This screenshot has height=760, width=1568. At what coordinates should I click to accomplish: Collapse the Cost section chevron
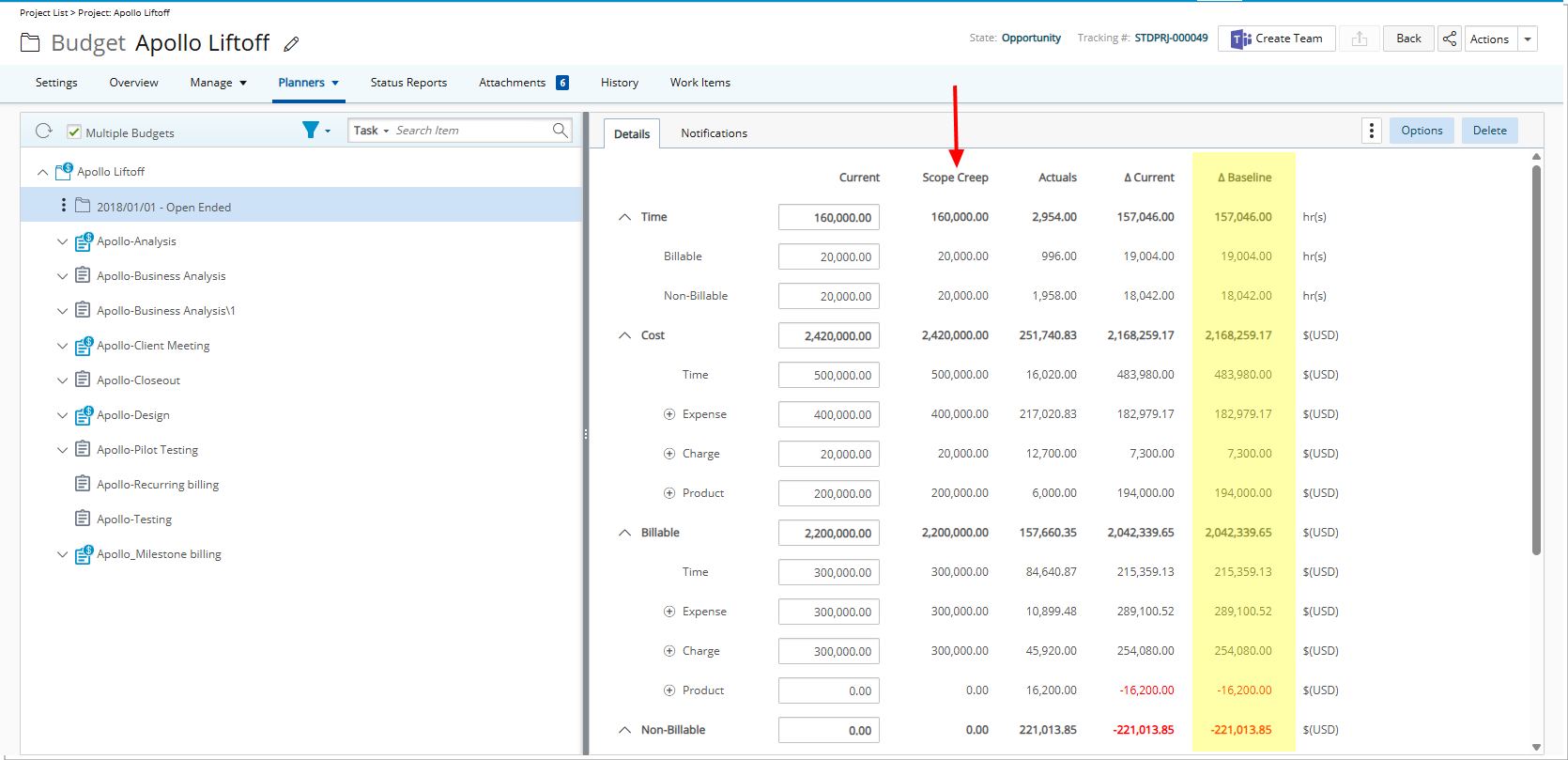click(624, 335)
